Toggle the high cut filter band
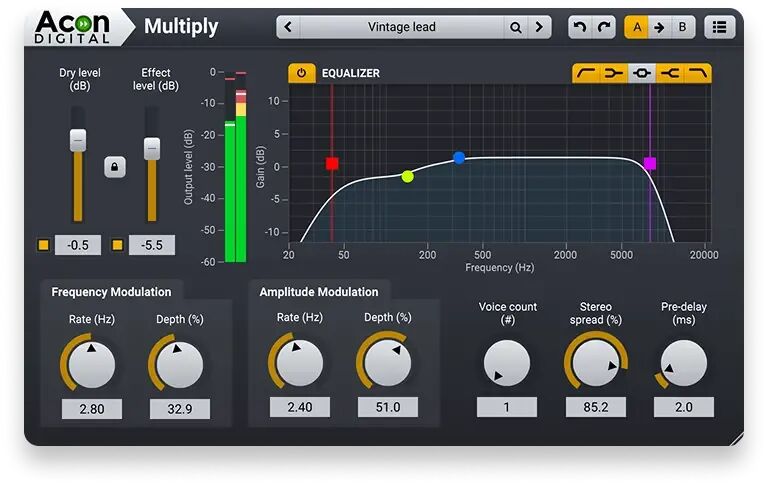Image resolution: width=768 pixels, height=486 pixels. [x=697, y=73]
